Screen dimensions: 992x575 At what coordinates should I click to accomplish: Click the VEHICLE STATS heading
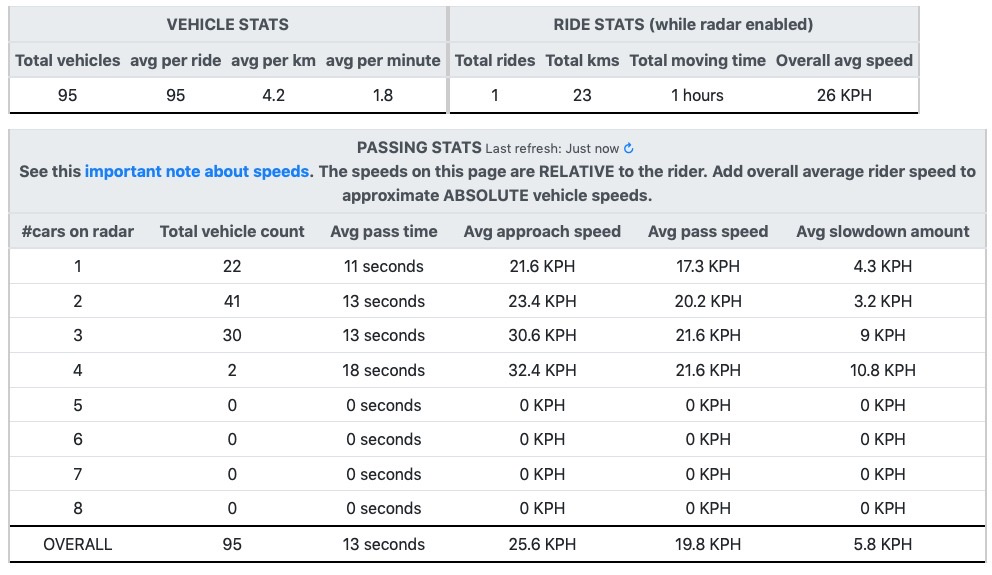click(x=228, y=25)
